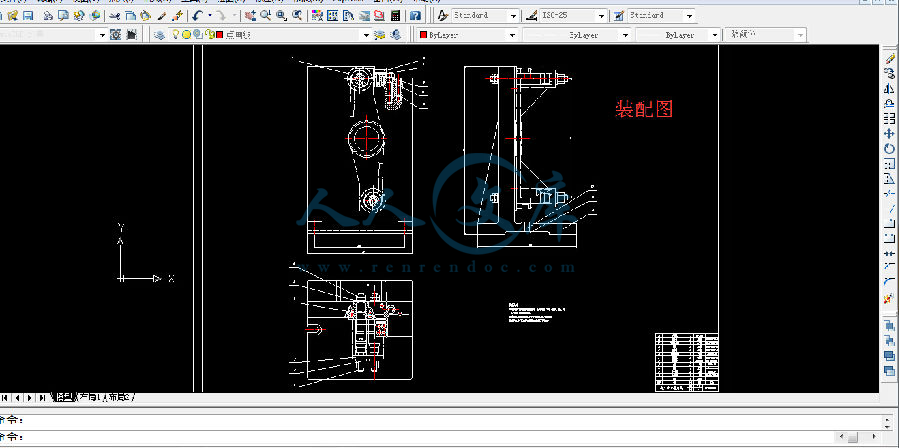Open the Standard text style dropdown

pos(513,15)
